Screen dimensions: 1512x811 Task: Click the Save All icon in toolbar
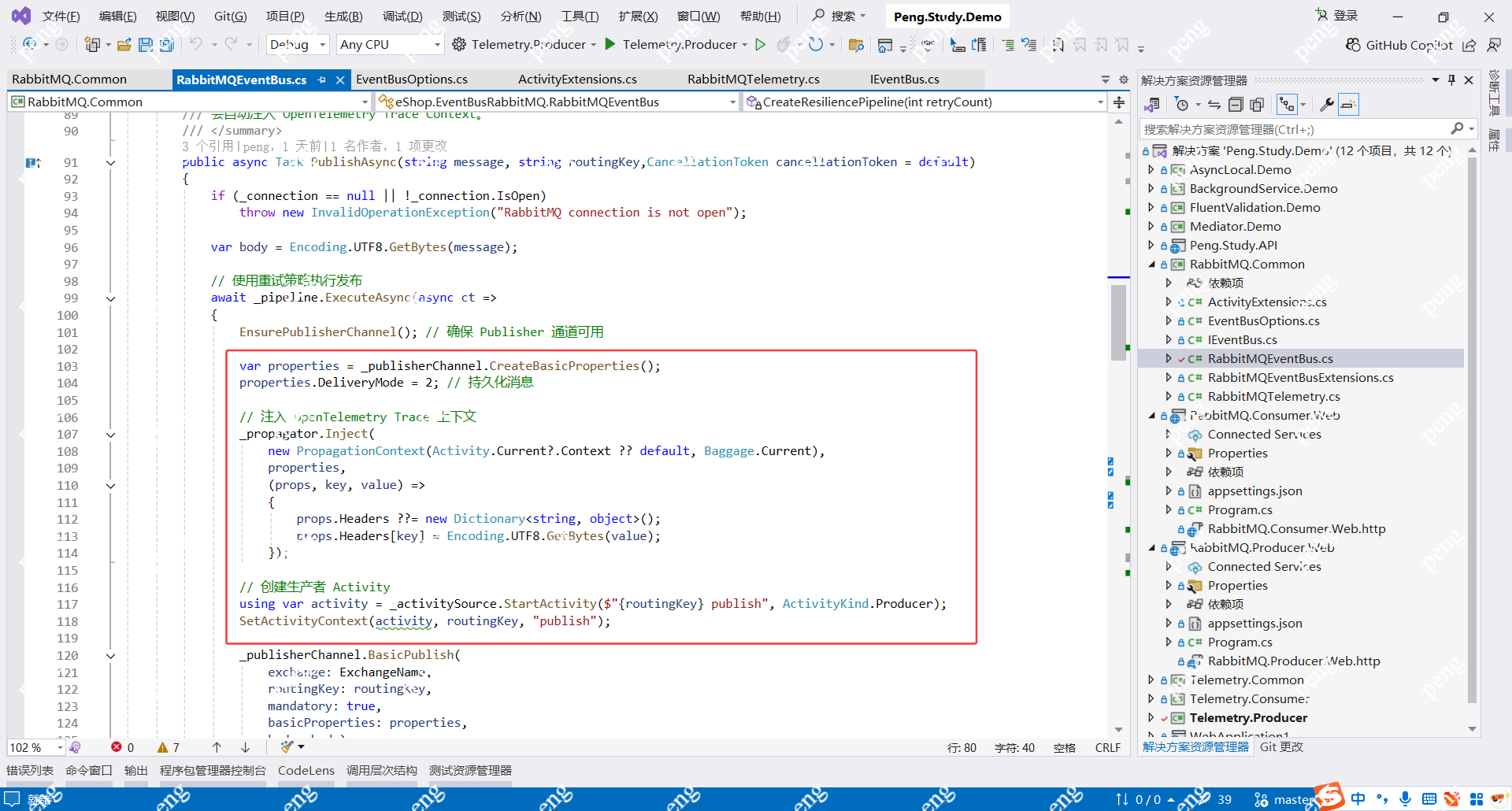[166, 45]
